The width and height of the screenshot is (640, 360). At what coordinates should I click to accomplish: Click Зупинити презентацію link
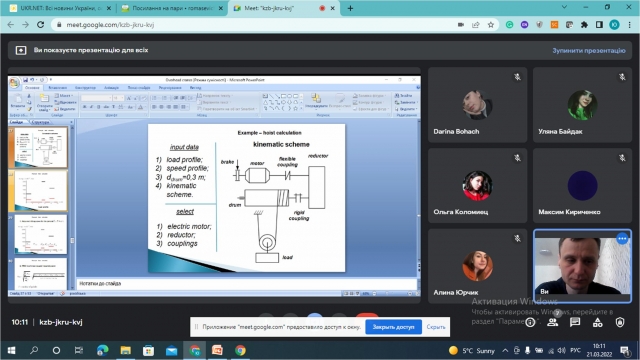tap(589, 51)
